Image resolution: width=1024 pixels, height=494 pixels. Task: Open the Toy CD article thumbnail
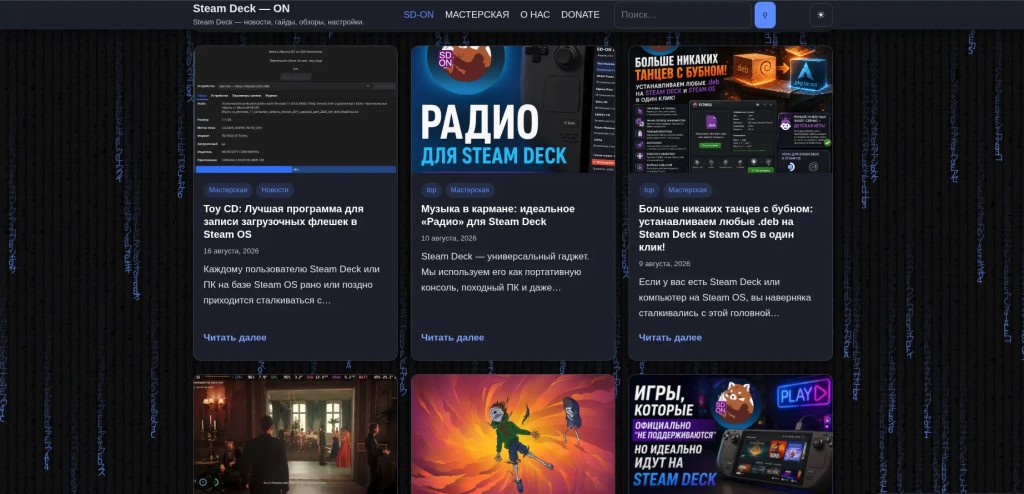coord(295,109)
